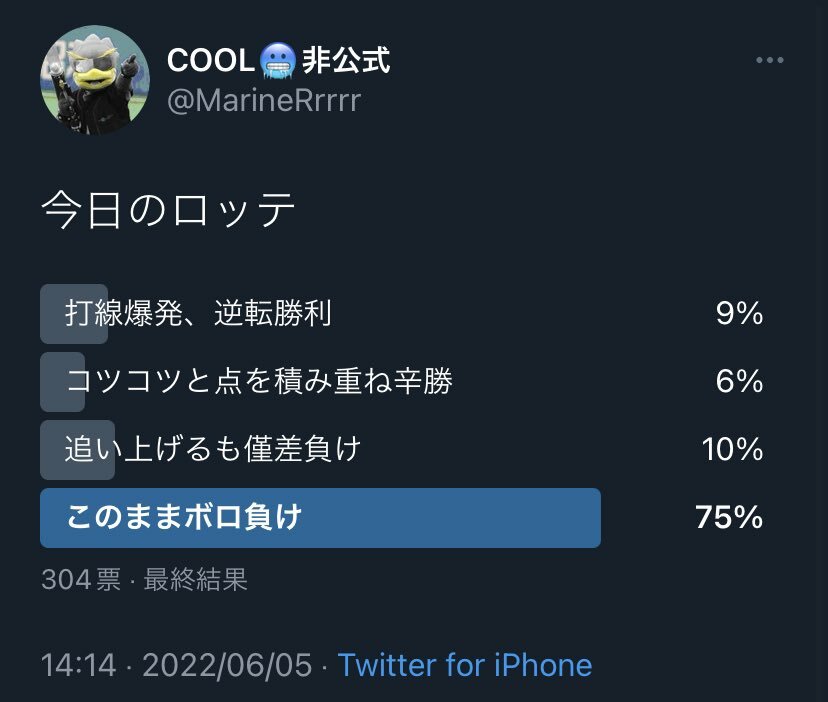Open the three-dot more options menu
Image resolution: width=828 pixels, height=702 pixels.
769,61
